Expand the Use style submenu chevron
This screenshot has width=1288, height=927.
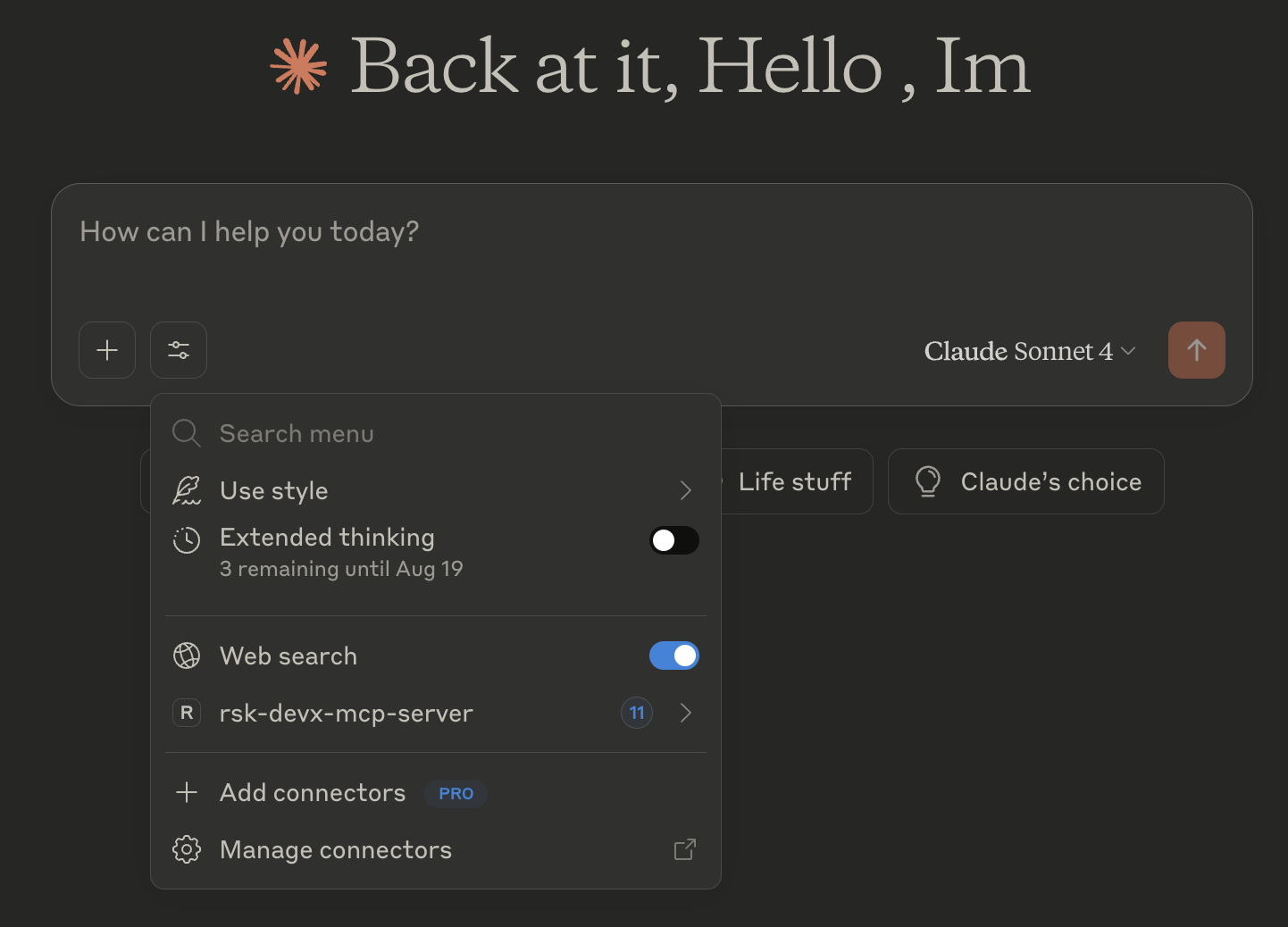pyautogui.click(x=685, y=490)
